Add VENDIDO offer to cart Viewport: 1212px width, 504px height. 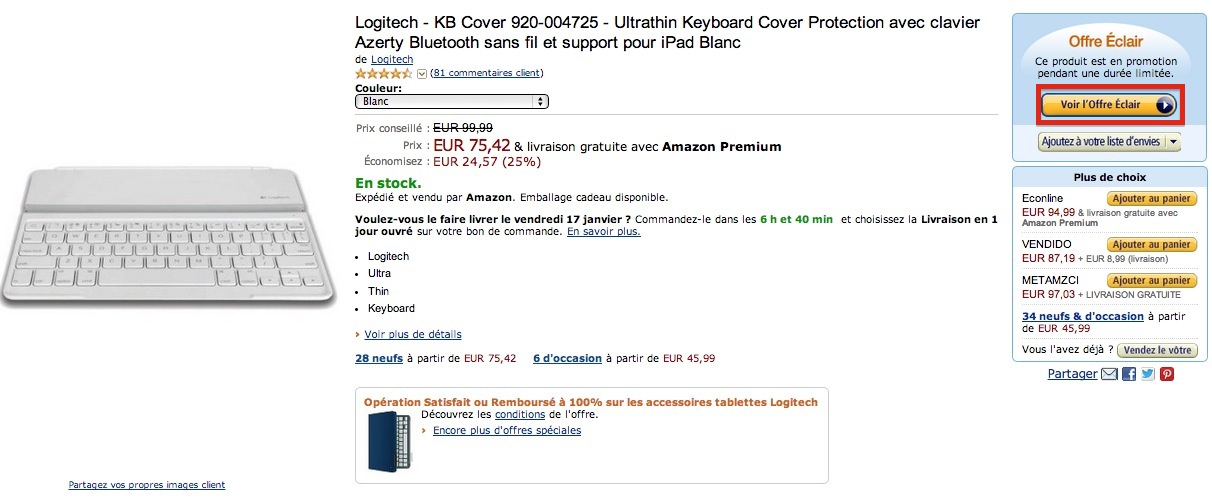pyautogui.click(x=1151, y=244)
